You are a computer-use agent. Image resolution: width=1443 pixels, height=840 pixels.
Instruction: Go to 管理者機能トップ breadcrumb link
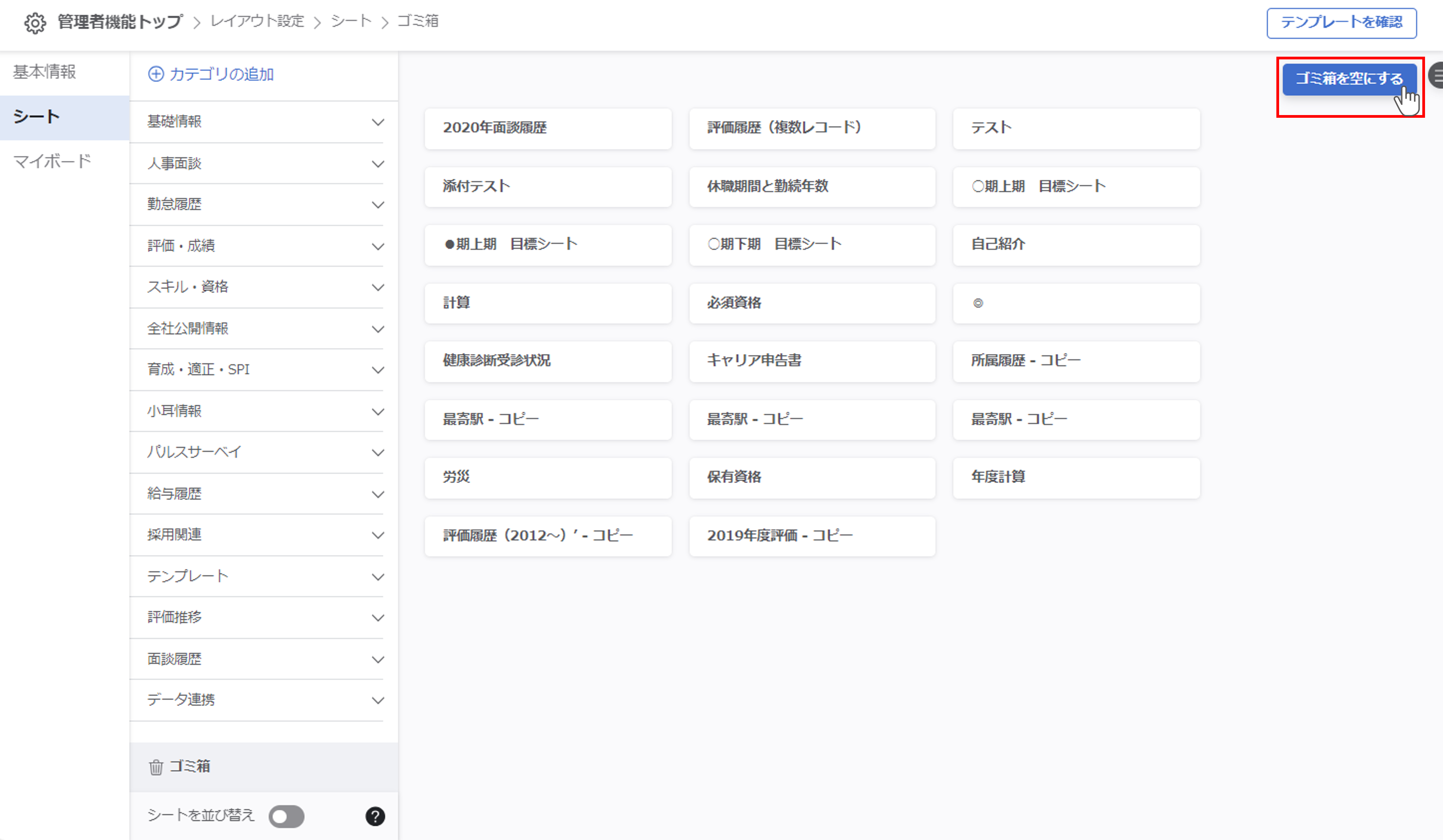click(120, 22)
